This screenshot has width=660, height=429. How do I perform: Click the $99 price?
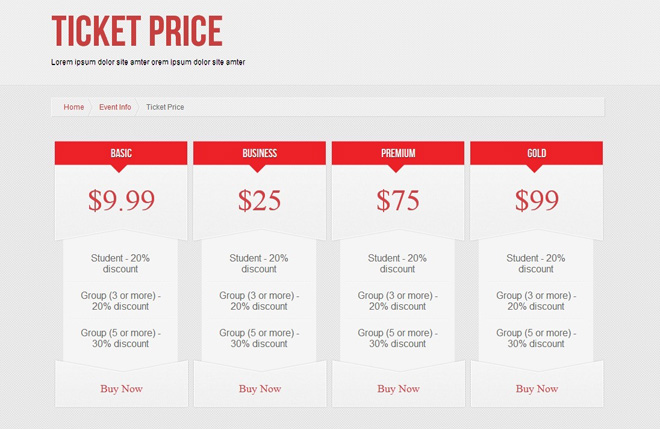[x=537, y=201]
